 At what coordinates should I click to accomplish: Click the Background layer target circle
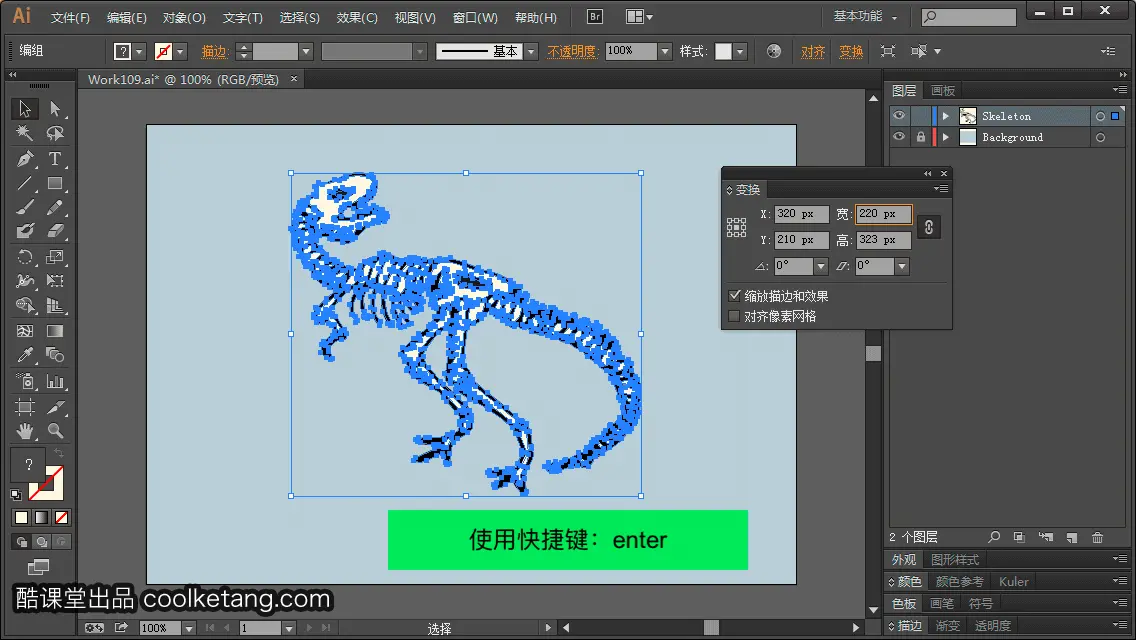tap(1100, 137)
